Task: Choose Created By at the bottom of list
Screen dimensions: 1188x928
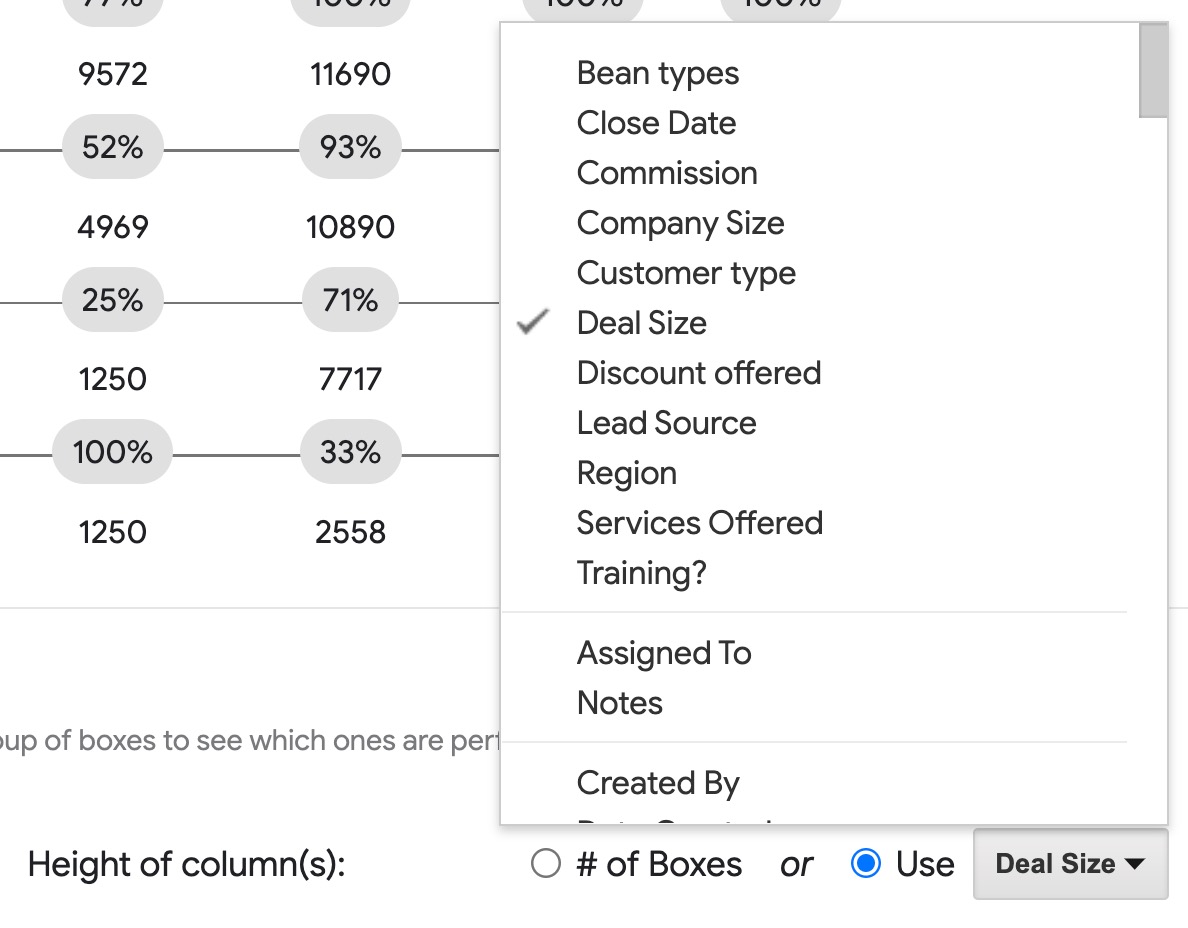Action: (657, 783)
